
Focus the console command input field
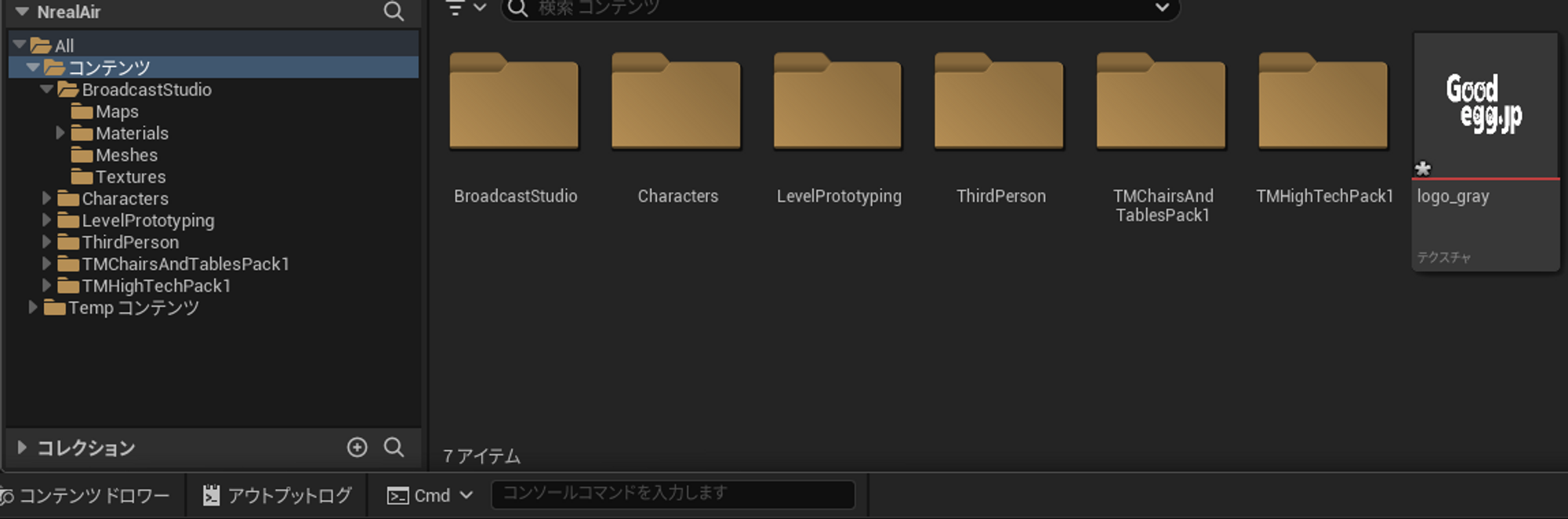pos(673,494)
